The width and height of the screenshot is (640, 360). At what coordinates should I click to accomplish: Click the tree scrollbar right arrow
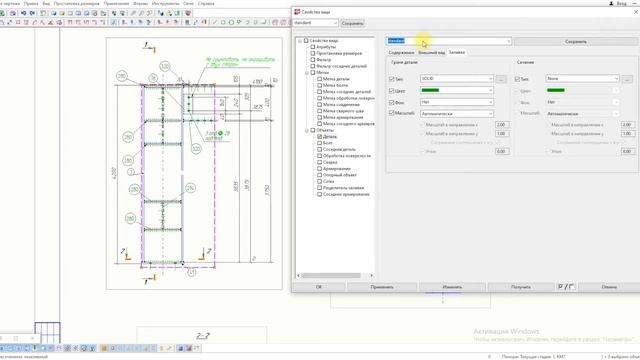[371, 276]
